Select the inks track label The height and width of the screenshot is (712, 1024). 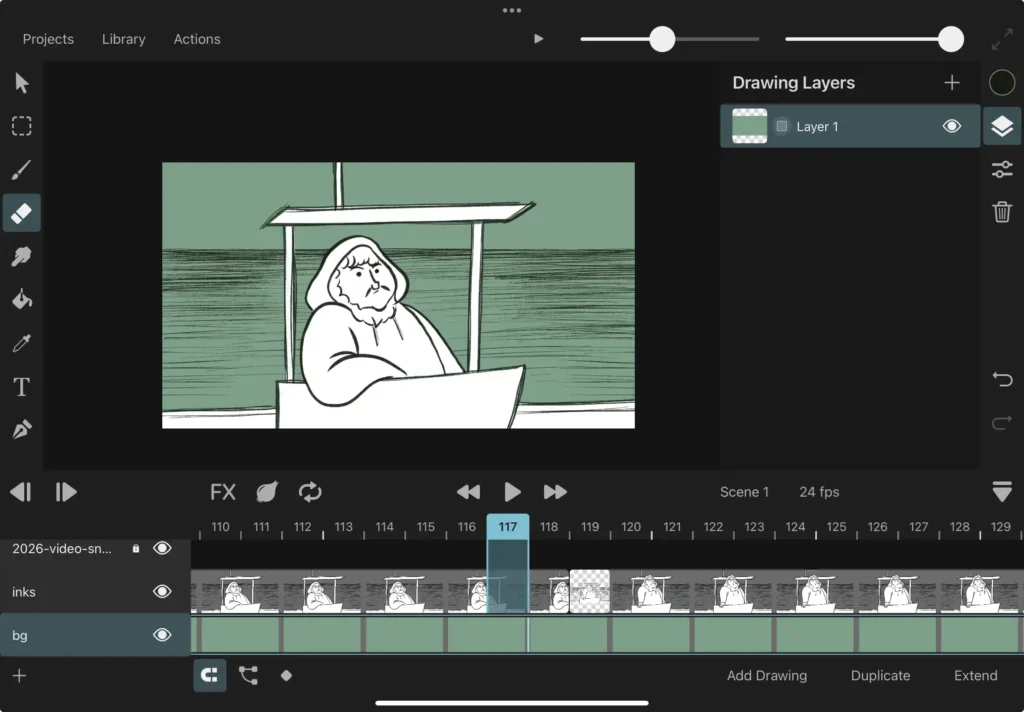tap(24, 592)
